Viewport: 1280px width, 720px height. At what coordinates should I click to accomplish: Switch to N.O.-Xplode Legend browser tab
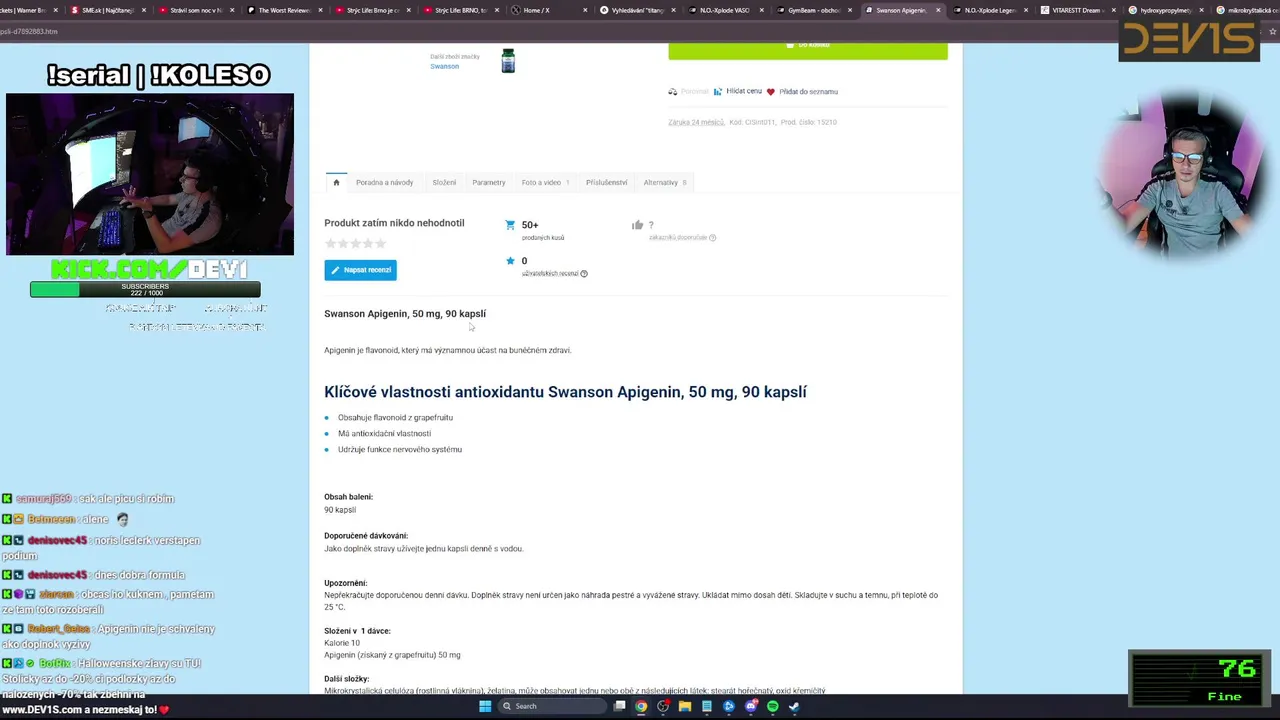(x=990, y=10)
